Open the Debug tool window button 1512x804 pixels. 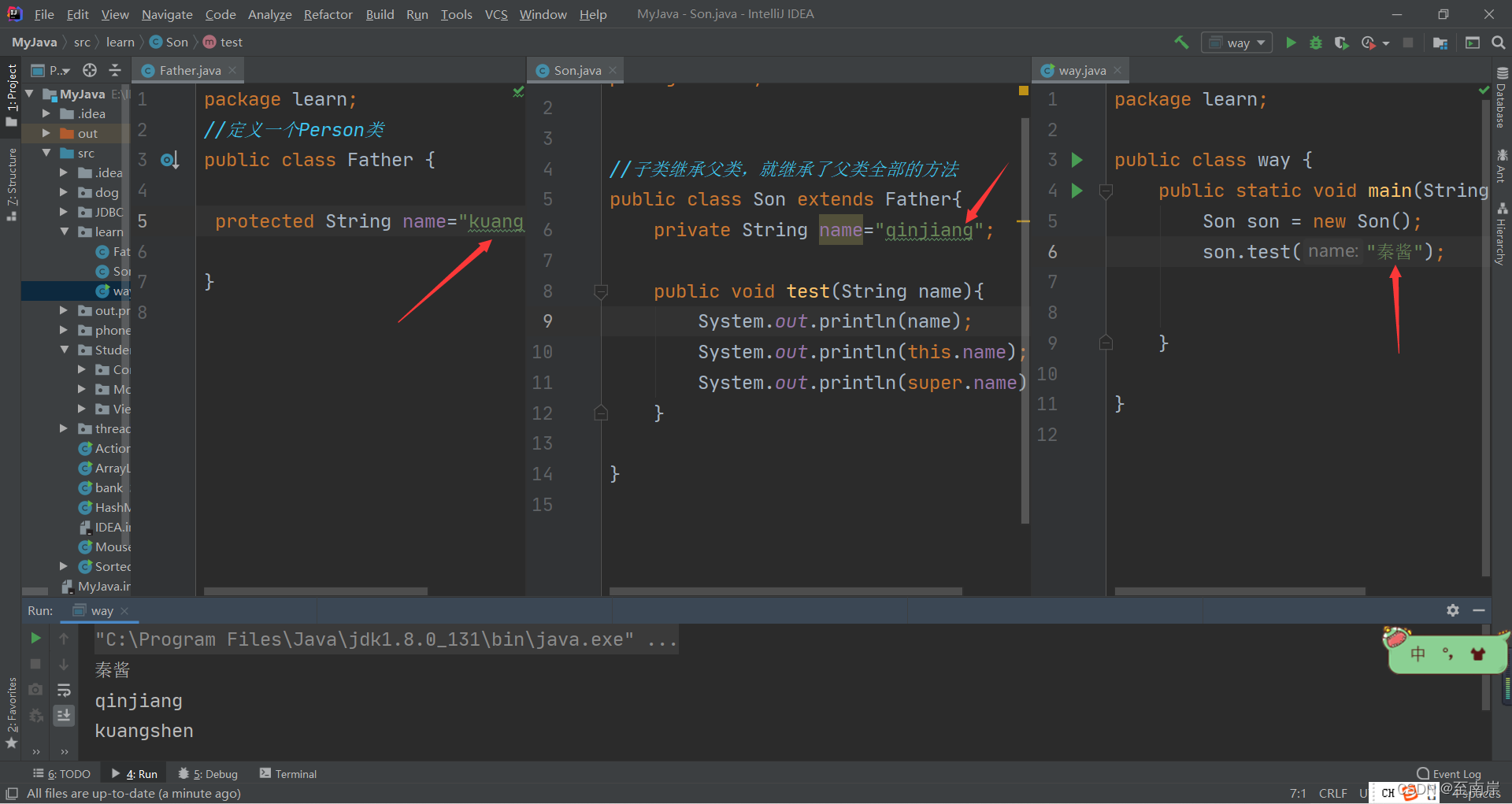coord(208,774)
